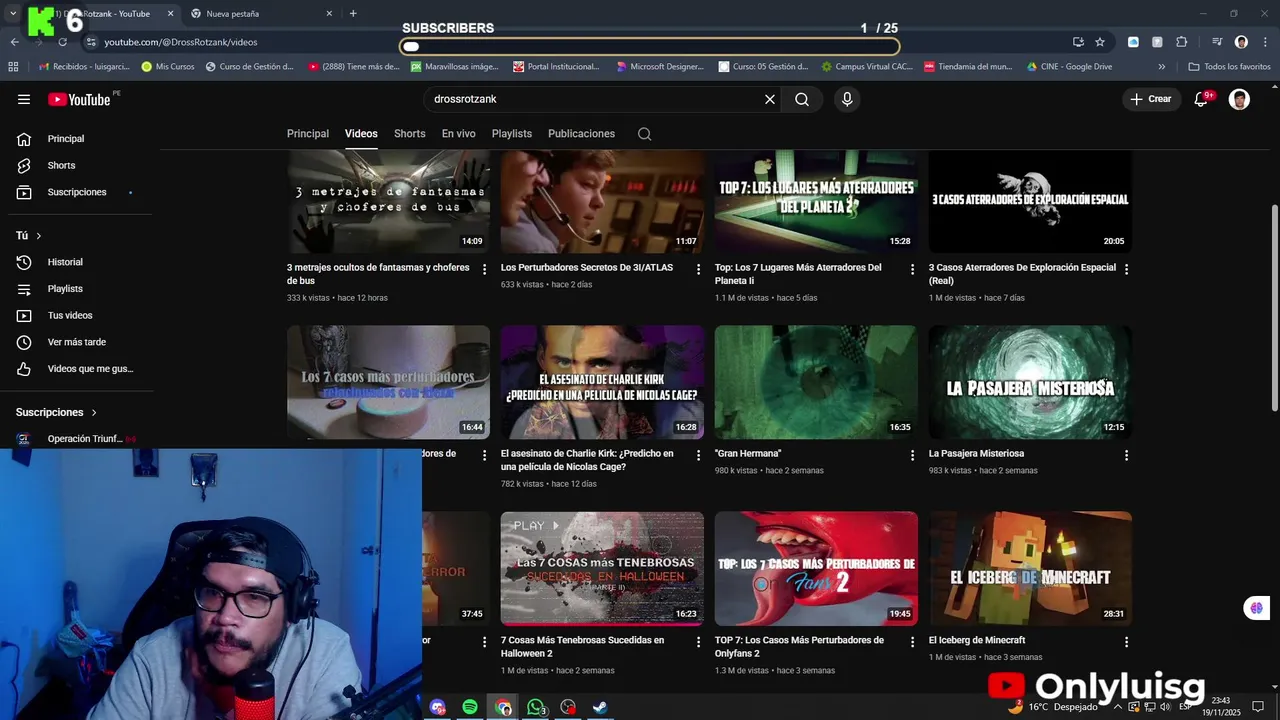This screenshot has width=1280, height=720.
Task: Click the Crear button
Action: (1150, 99)
